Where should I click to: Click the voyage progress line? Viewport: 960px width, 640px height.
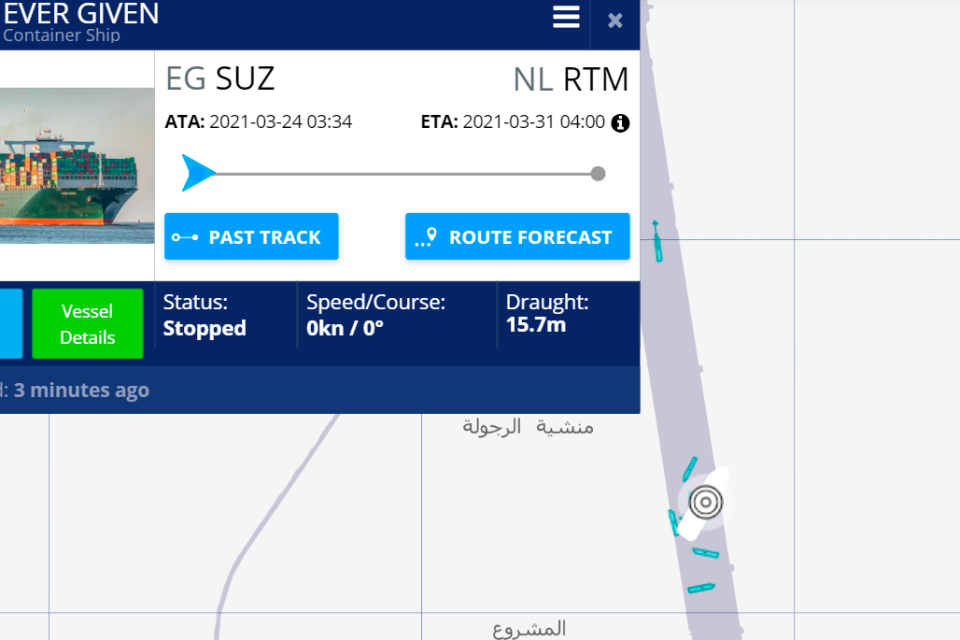(x=403, y=174)
